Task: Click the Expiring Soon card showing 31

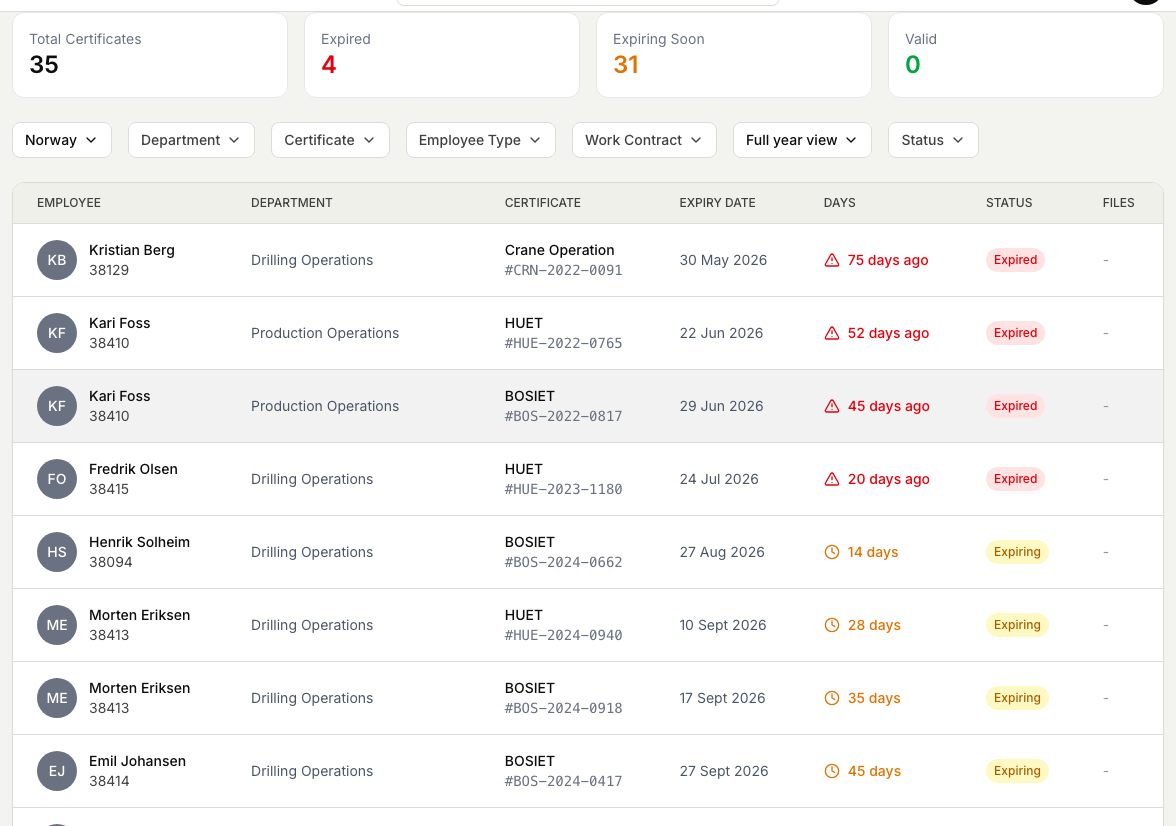Action: [734, 55]
